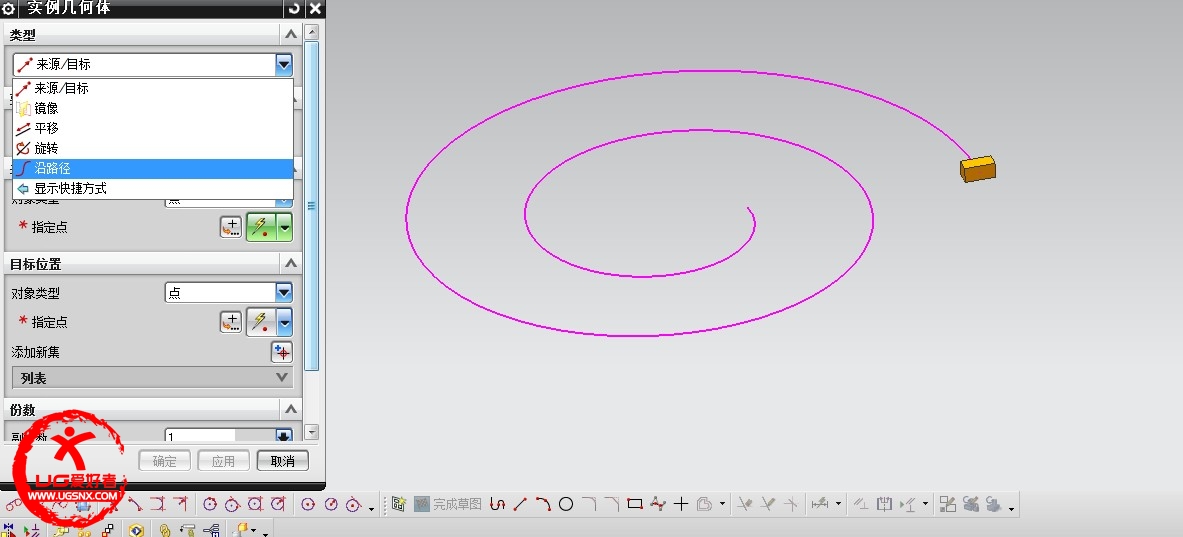Open 目标位置 指定点 snap type arrow
The height and width of the screenshot is (537, 1183).
click(284, 323)
